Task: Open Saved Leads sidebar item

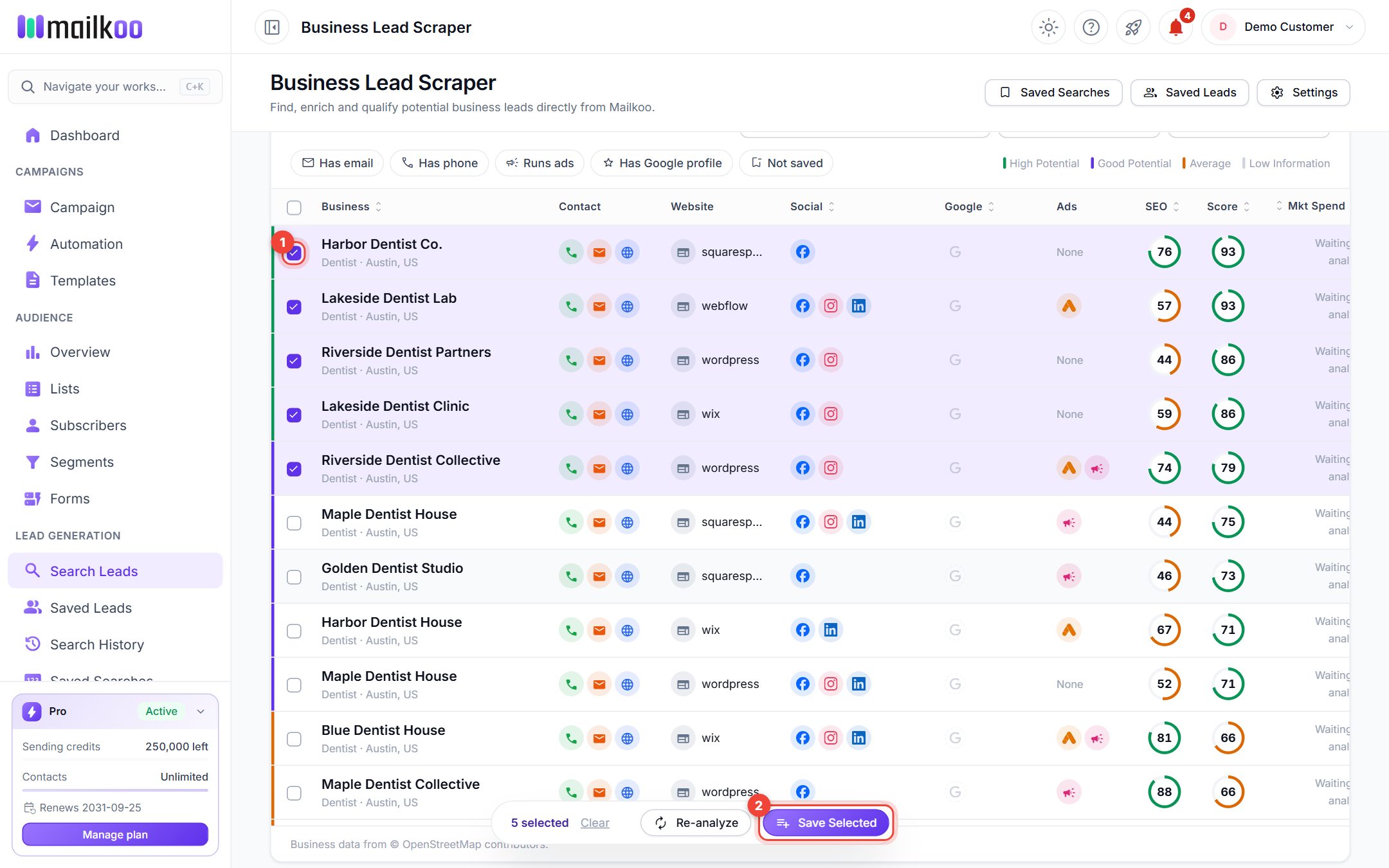Action: [115, 608]
